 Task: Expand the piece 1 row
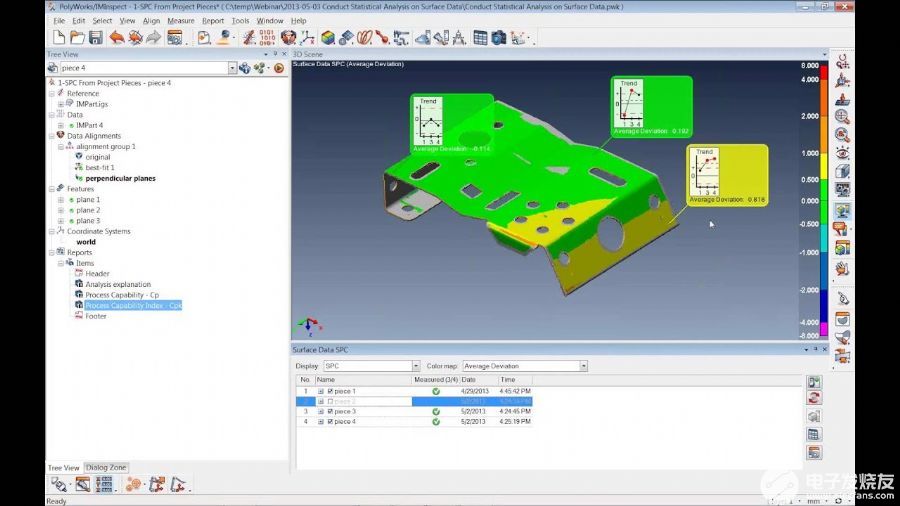pyautogui.click(x=321, y=391)
